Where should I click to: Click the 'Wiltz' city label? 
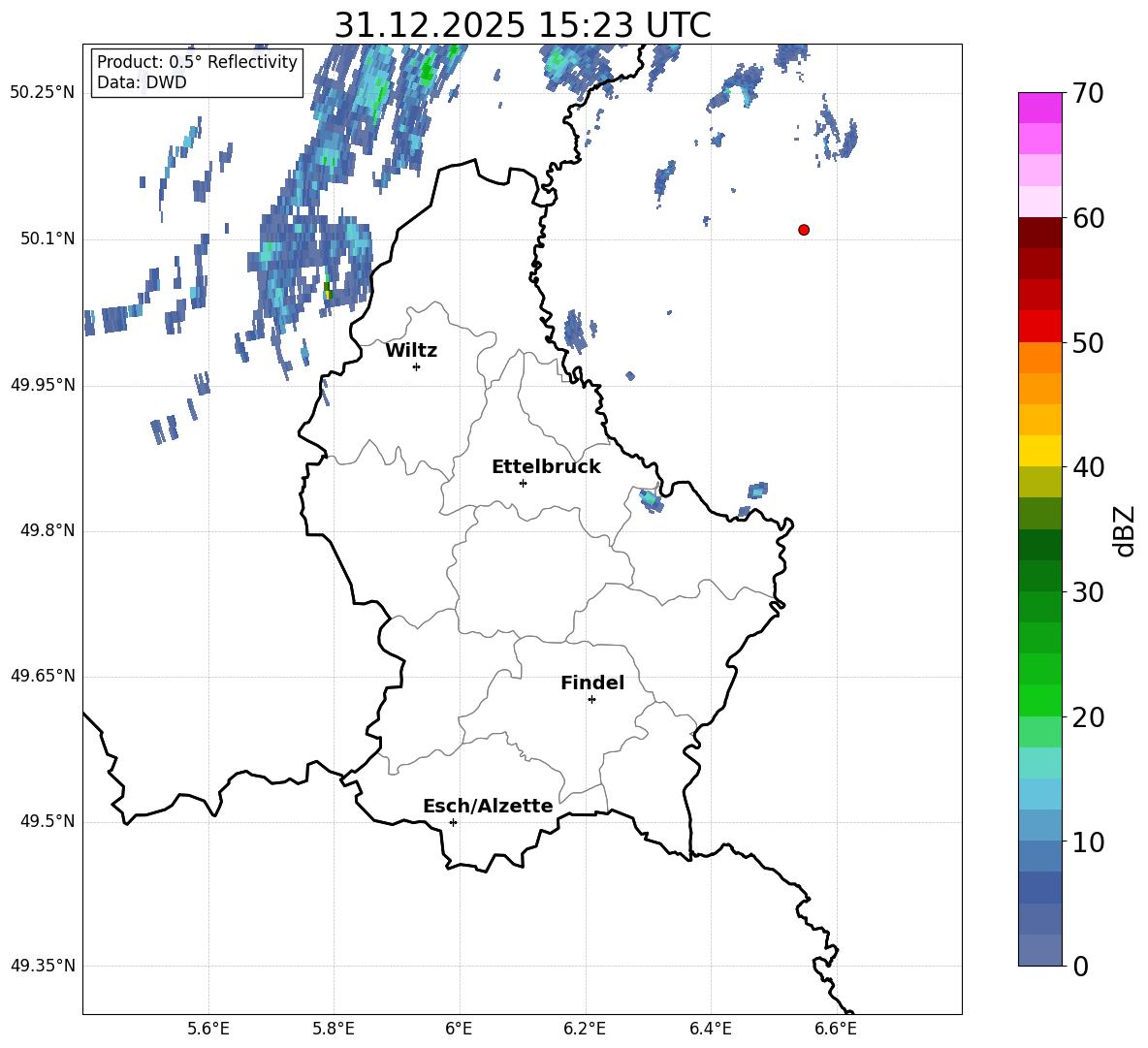pyautogui.click(x=411, y=351)
